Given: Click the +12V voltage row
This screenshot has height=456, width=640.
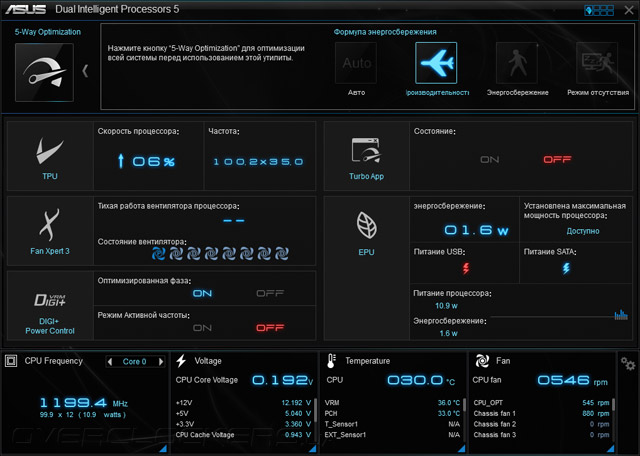Looking at the screenshot, I should 243,403.
